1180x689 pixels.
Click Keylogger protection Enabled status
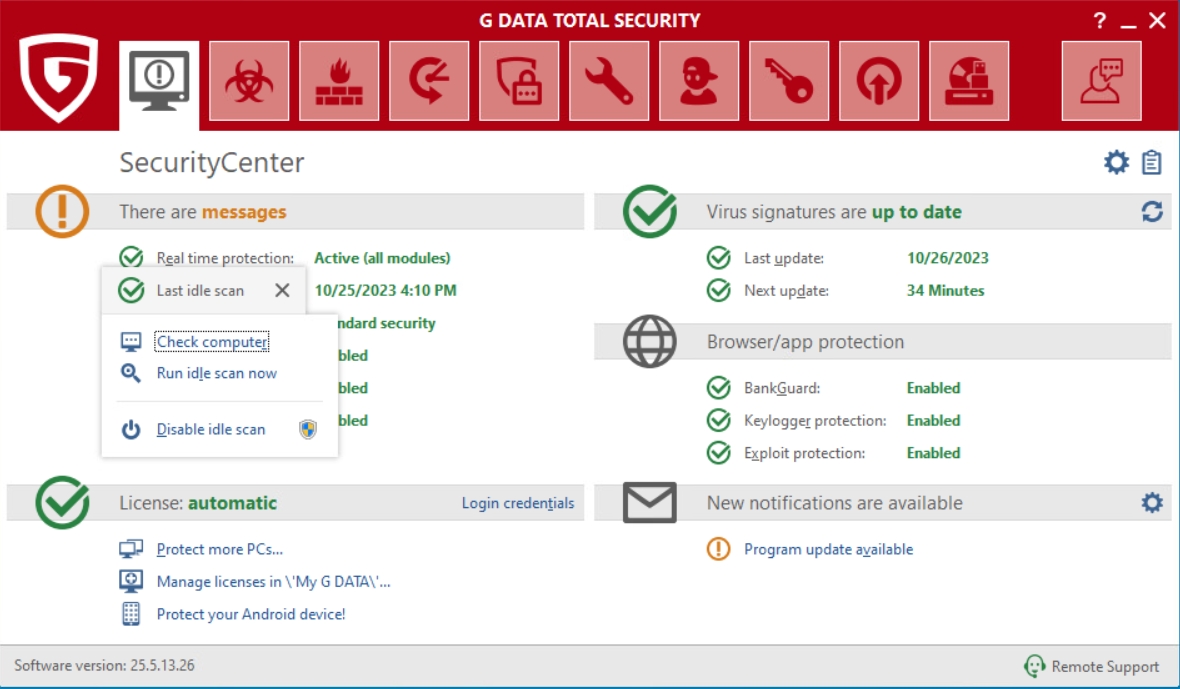point(933,420)
